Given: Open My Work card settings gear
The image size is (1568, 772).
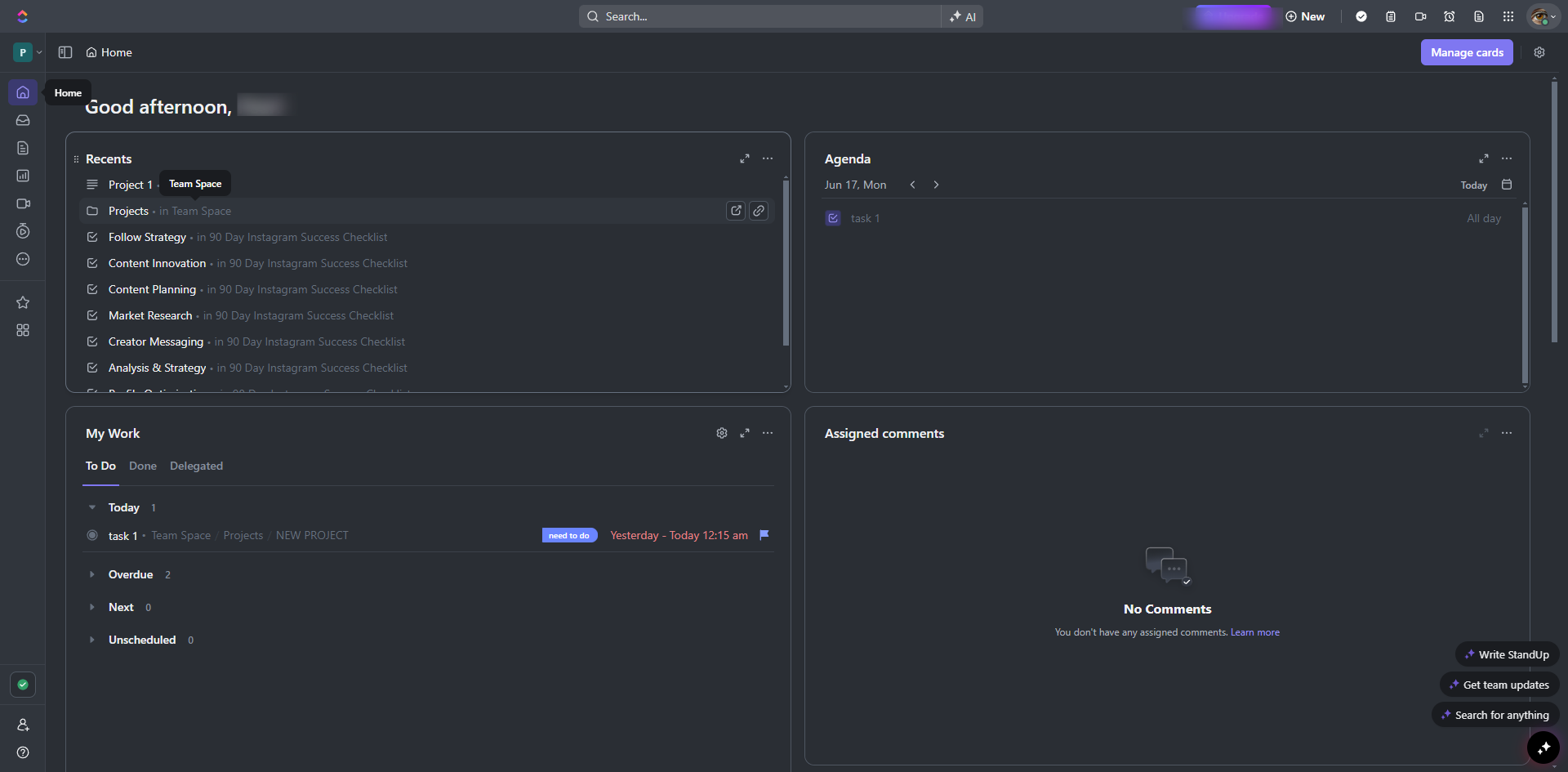Looking at the screenshot, I should coord(721,433).
